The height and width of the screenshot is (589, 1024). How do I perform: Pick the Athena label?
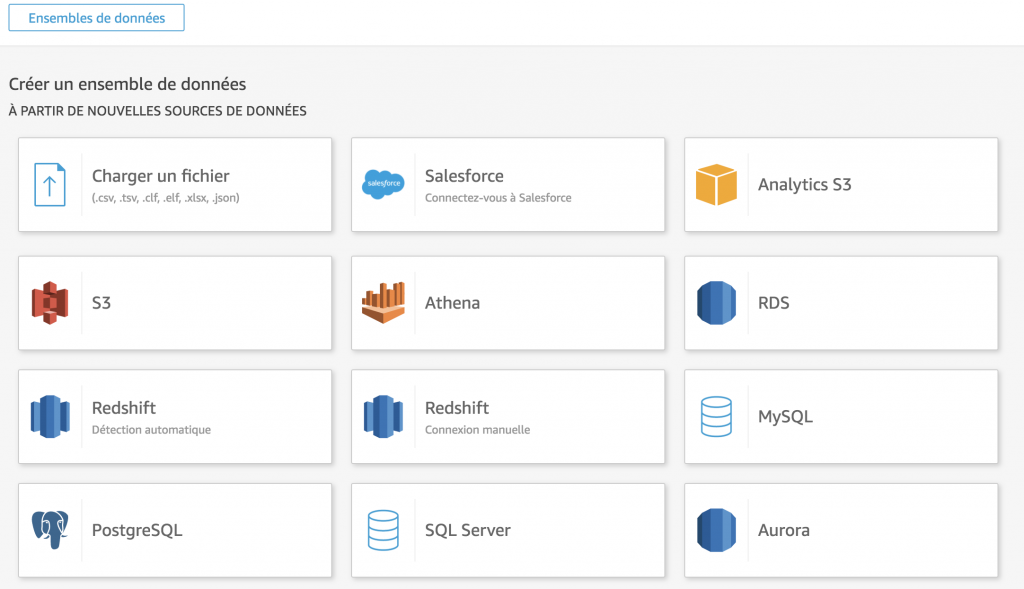pyautogui.click(x=453, y=303)
